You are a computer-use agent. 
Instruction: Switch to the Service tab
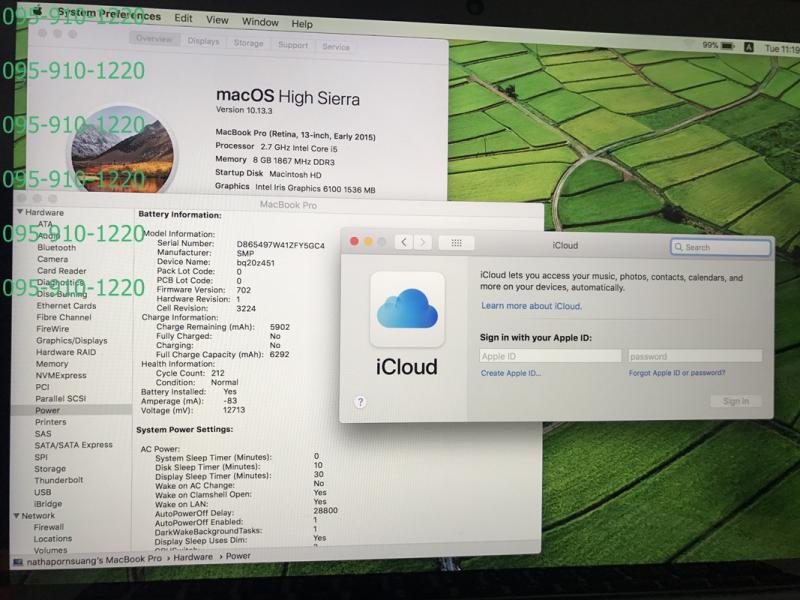[x=336, y=47]
